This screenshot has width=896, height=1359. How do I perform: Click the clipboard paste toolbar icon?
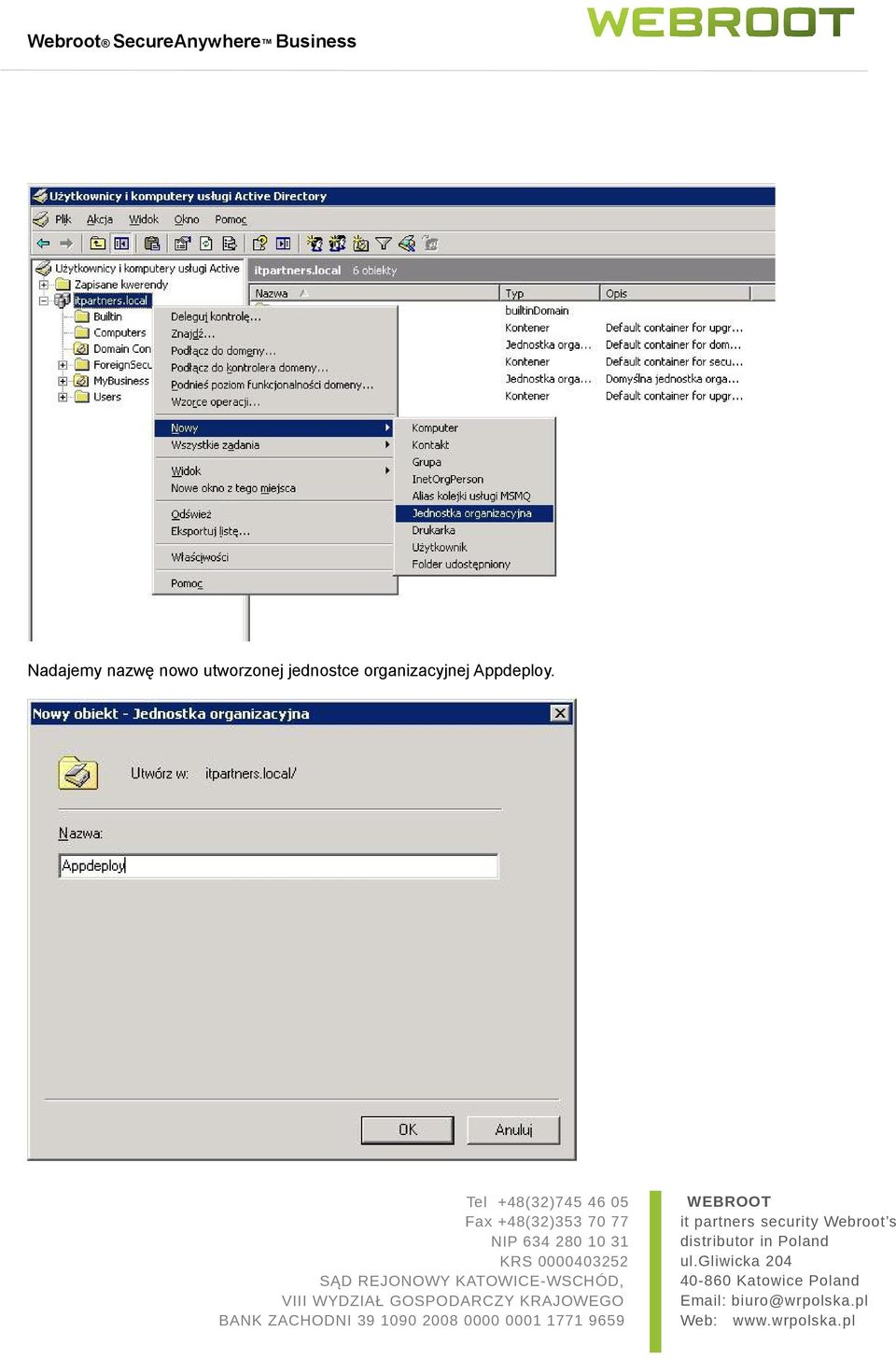(x=152, y=244)
